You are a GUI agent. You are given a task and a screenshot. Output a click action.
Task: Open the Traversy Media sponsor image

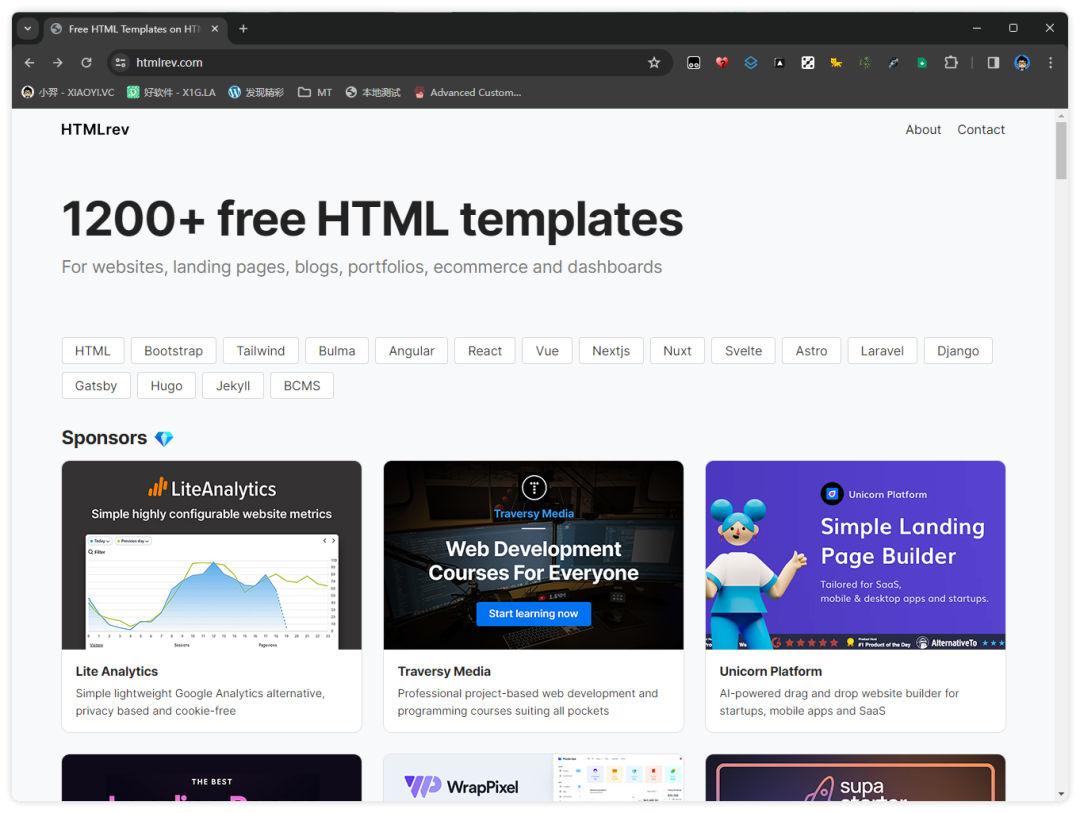pos(533,555)
